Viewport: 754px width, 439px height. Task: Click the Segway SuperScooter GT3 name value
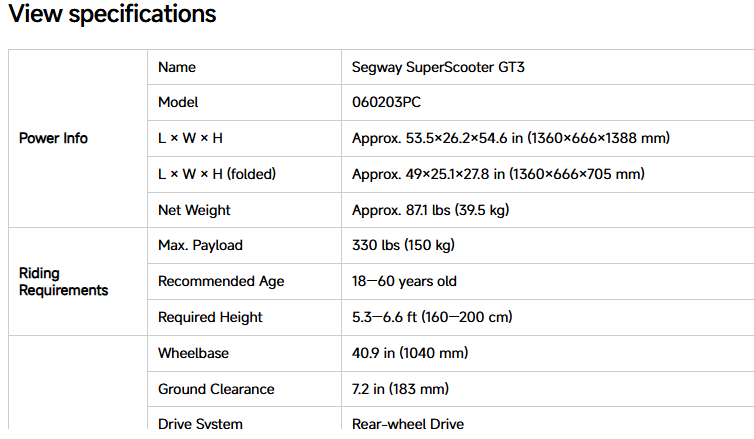pyautogui.click(x=438, y=67)
